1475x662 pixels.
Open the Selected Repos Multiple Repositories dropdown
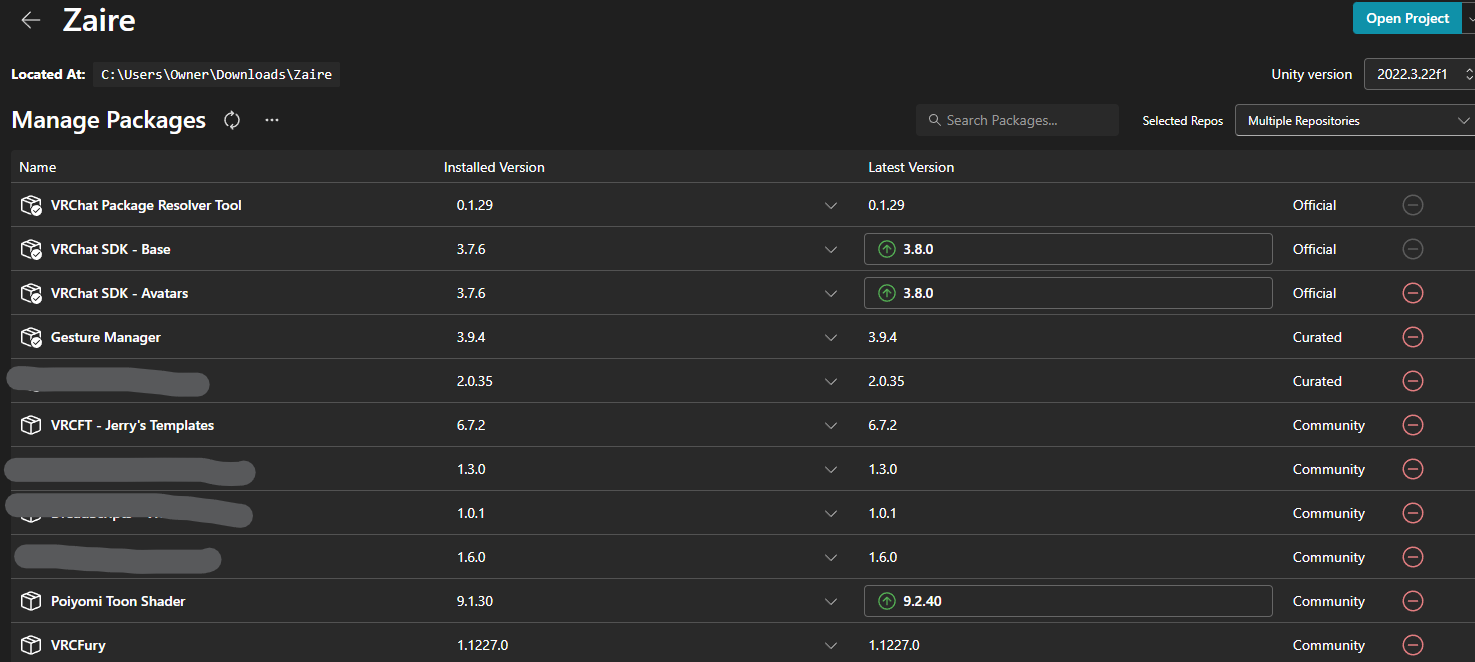click(1355, 121)
